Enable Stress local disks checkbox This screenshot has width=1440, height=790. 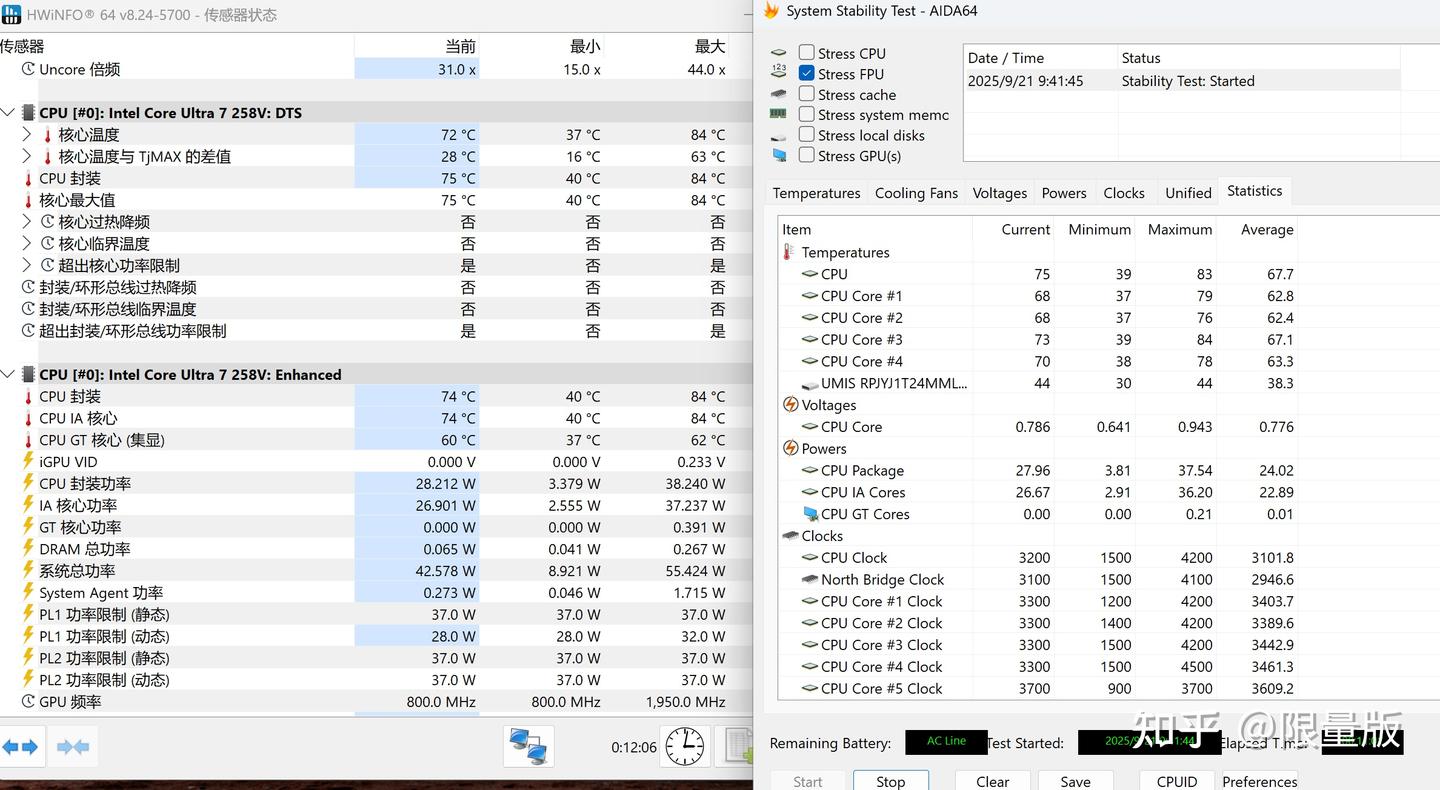[x=807, y=135]
